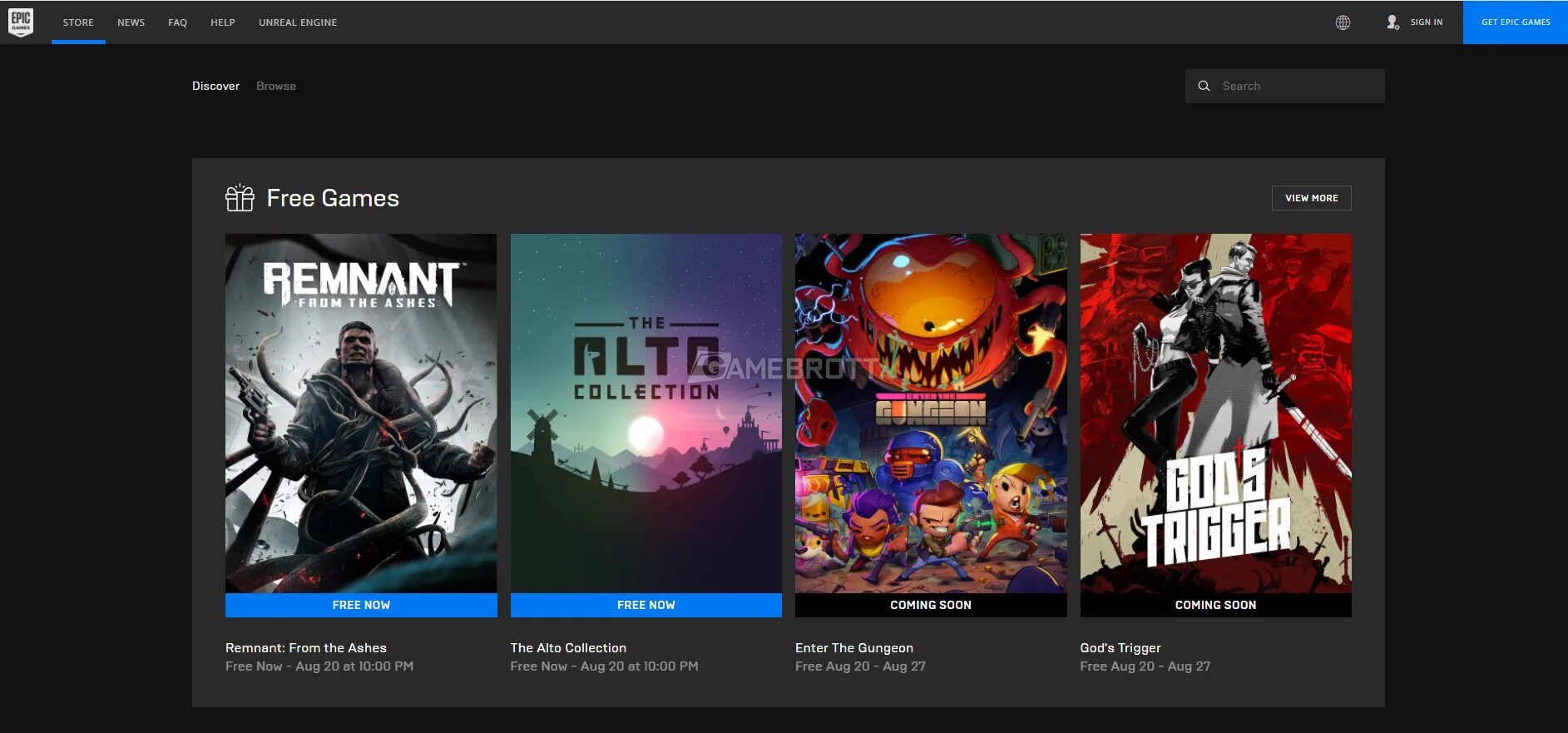Open the God's Trigger cover art

click(1215, 414)
